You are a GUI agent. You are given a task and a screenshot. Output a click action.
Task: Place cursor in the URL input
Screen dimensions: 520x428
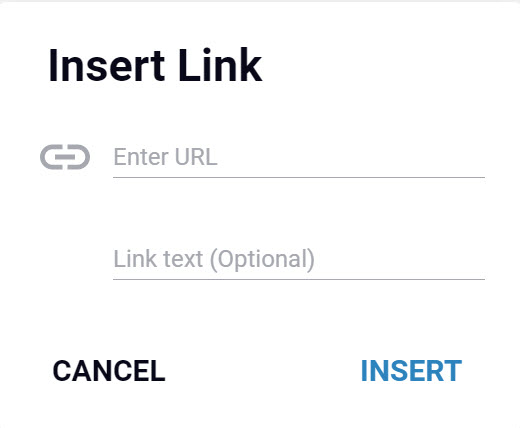click(x=299, y=157)
